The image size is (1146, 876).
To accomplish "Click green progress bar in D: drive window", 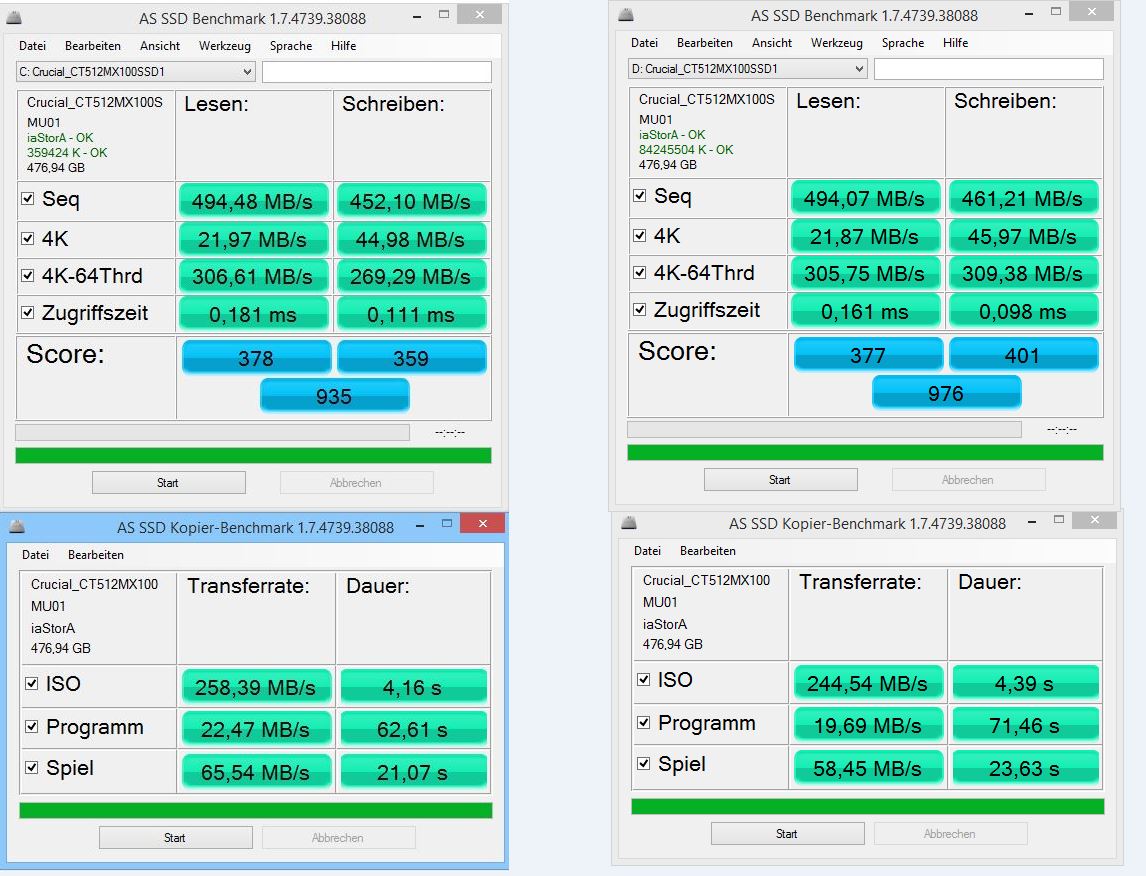I will tap(865, 452).
